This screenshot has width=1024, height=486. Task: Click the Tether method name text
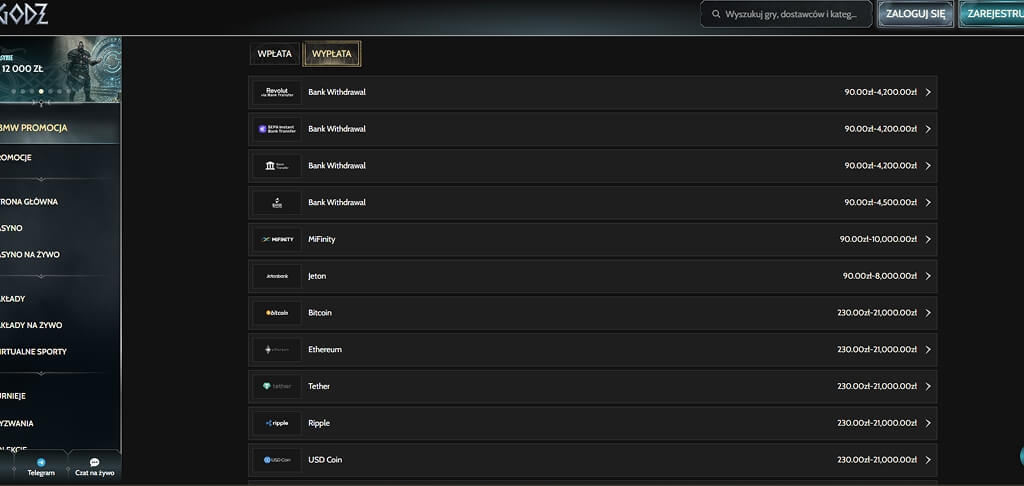coord(319,387)
